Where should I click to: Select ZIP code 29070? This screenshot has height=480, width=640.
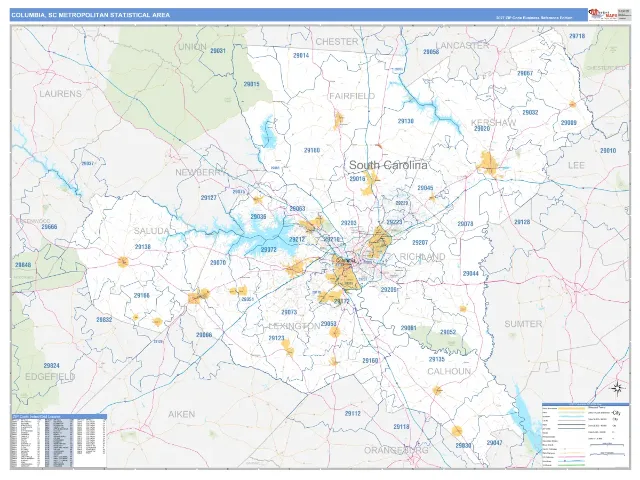tap(218, 263)
